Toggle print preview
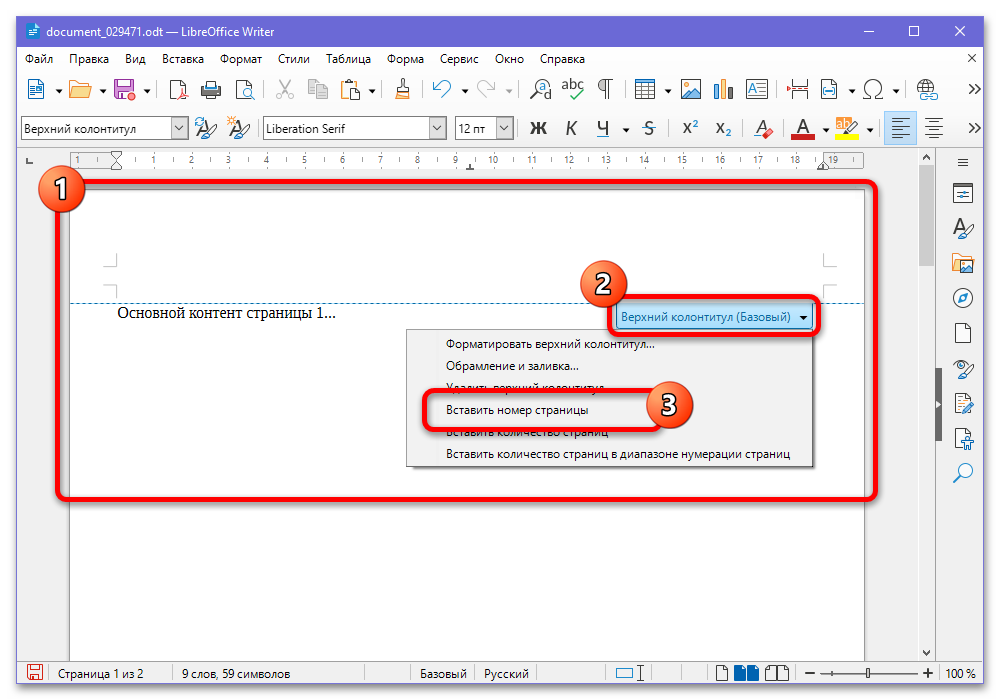 [244, 90]
